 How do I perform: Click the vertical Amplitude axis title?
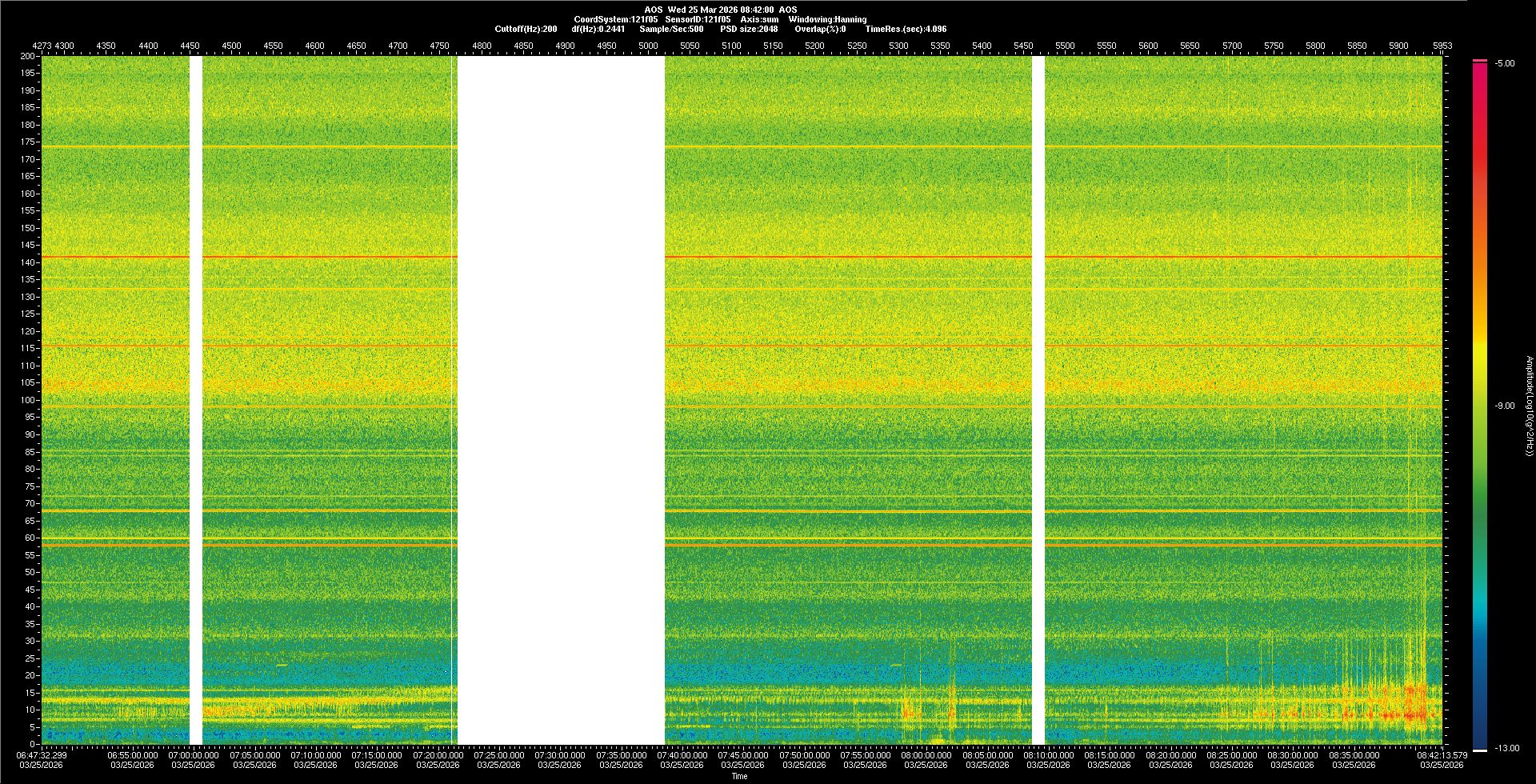[x=1528, y=406]
